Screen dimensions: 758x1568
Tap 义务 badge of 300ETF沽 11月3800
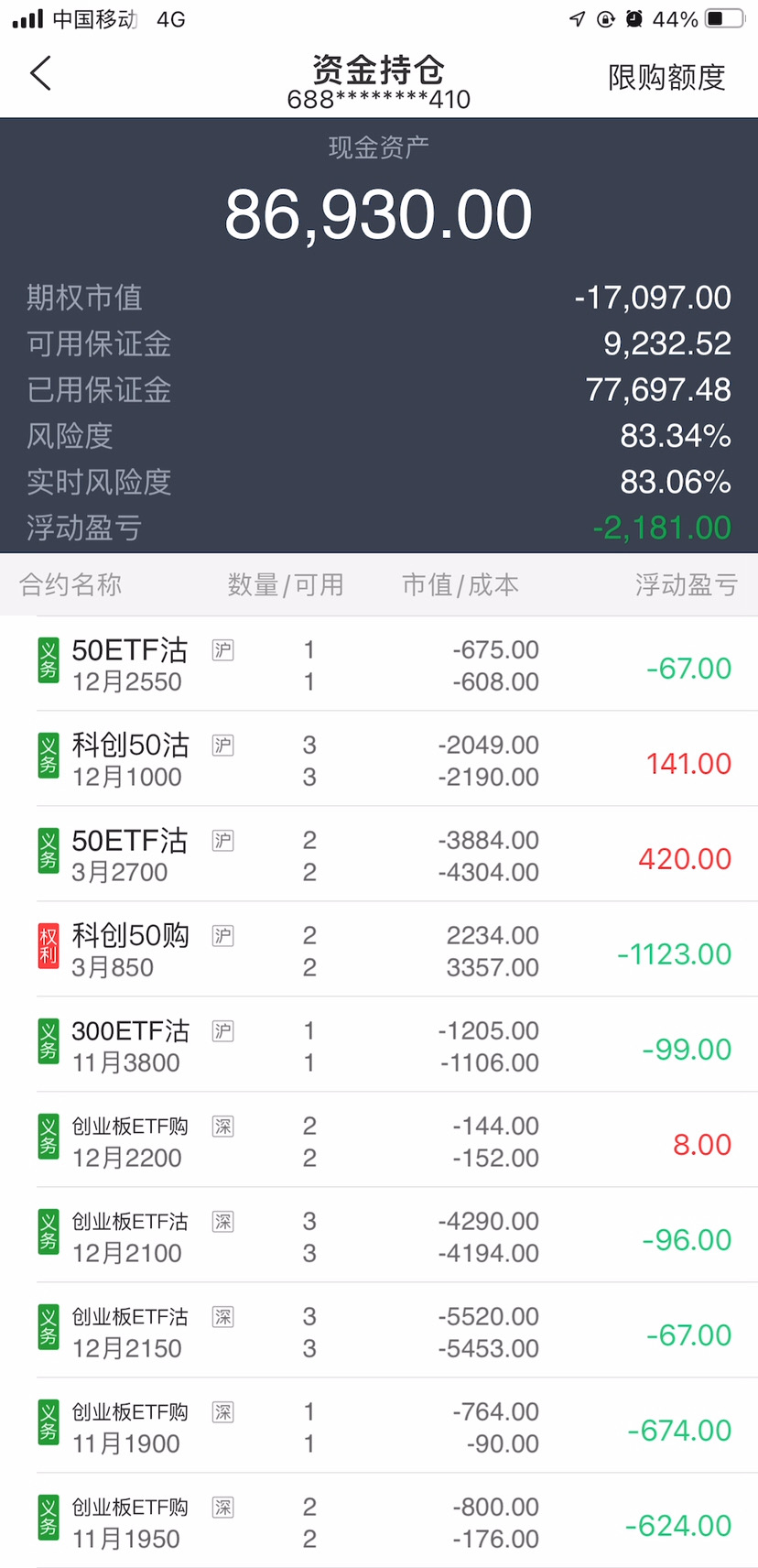click(x=49, y=1042)
